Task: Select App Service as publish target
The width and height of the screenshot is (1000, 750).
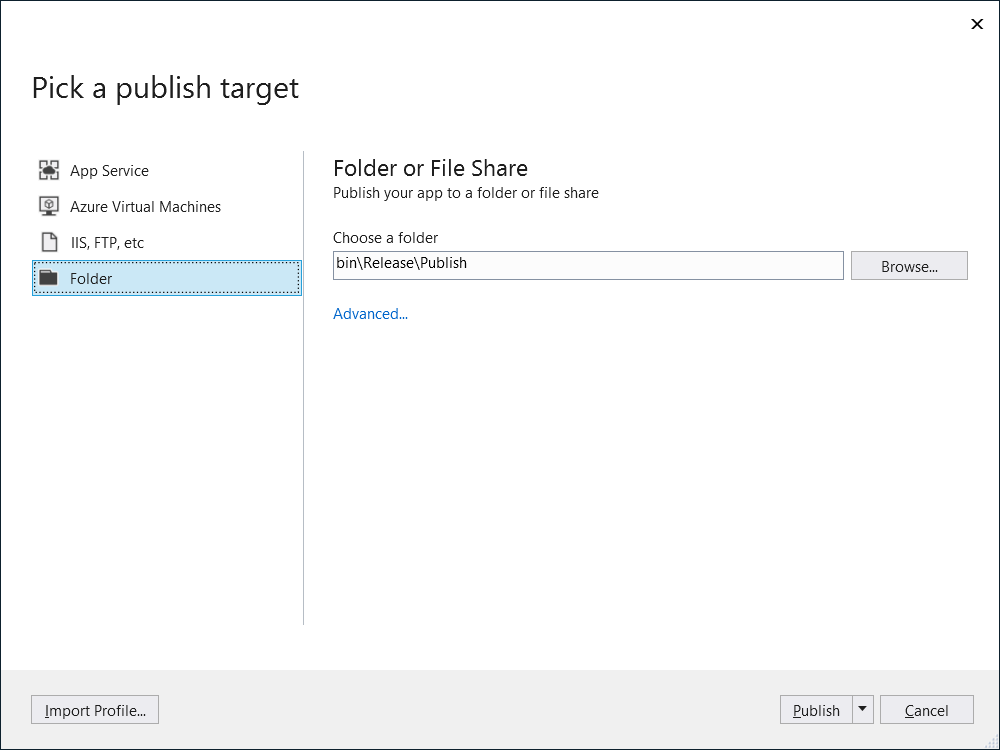Action: click(109, 170)
